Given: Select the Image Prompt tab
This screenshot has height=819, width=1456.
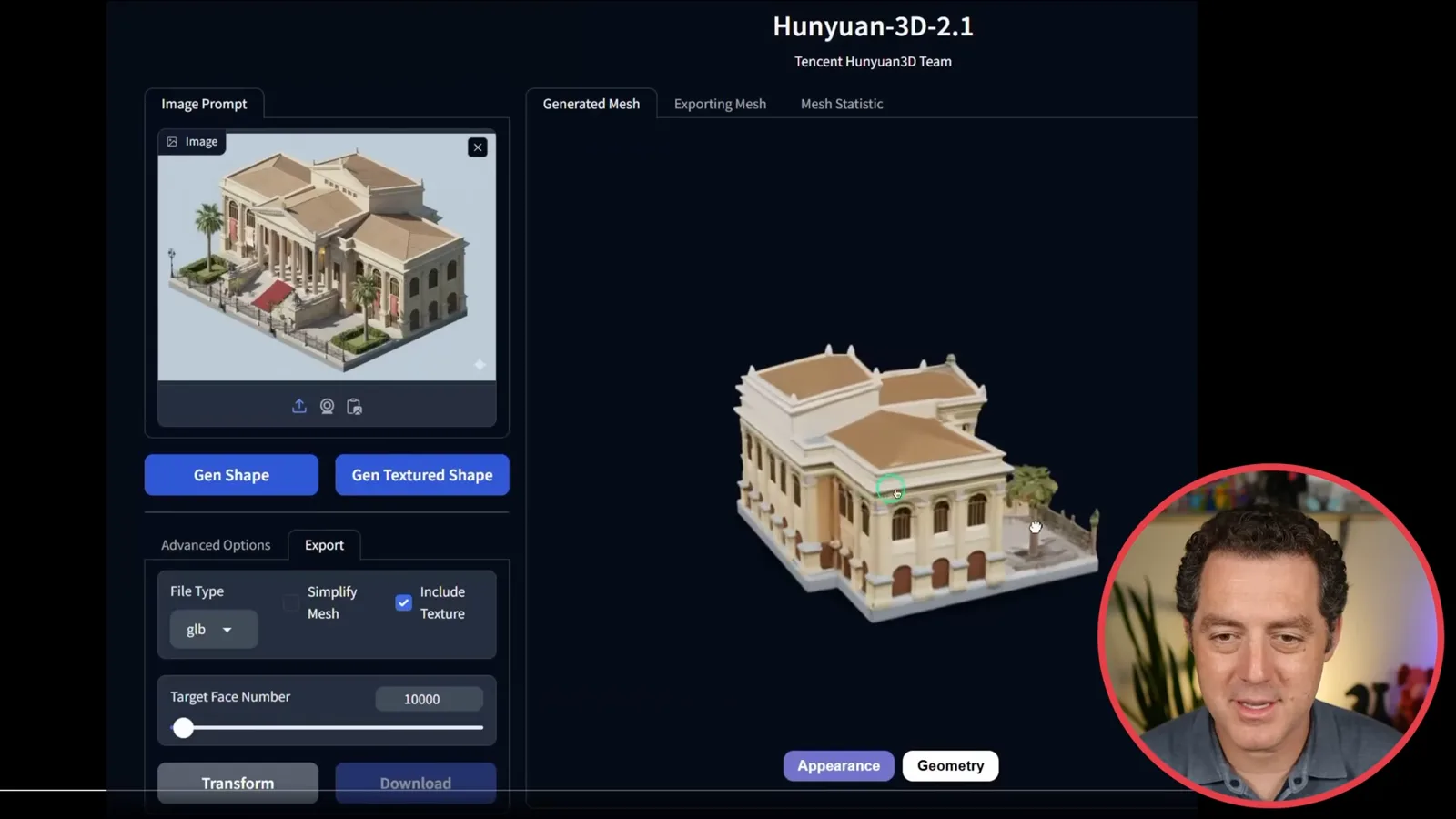Looking at the screenshot, I should (204, 104).
